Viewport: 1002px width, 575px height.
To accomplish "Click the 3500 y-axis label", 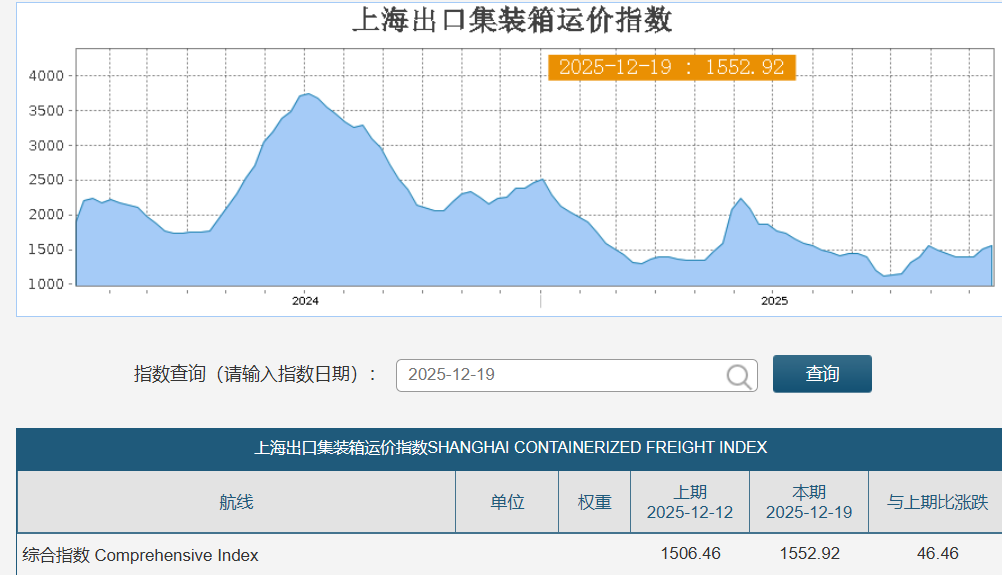I will click(x=47, y=111).
